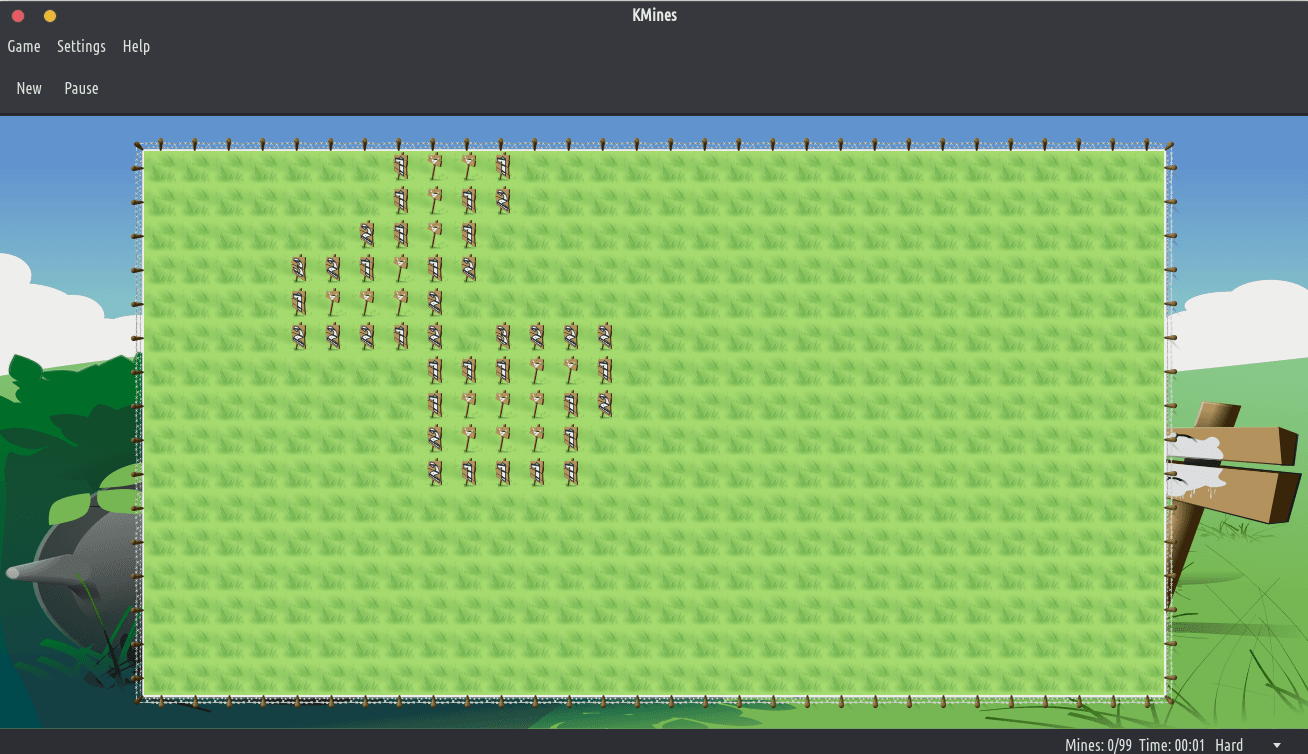Minimize KMines using the yellow button
Image resolution: width=1308 pixels, height=754 pixels.
pos(50,16)
